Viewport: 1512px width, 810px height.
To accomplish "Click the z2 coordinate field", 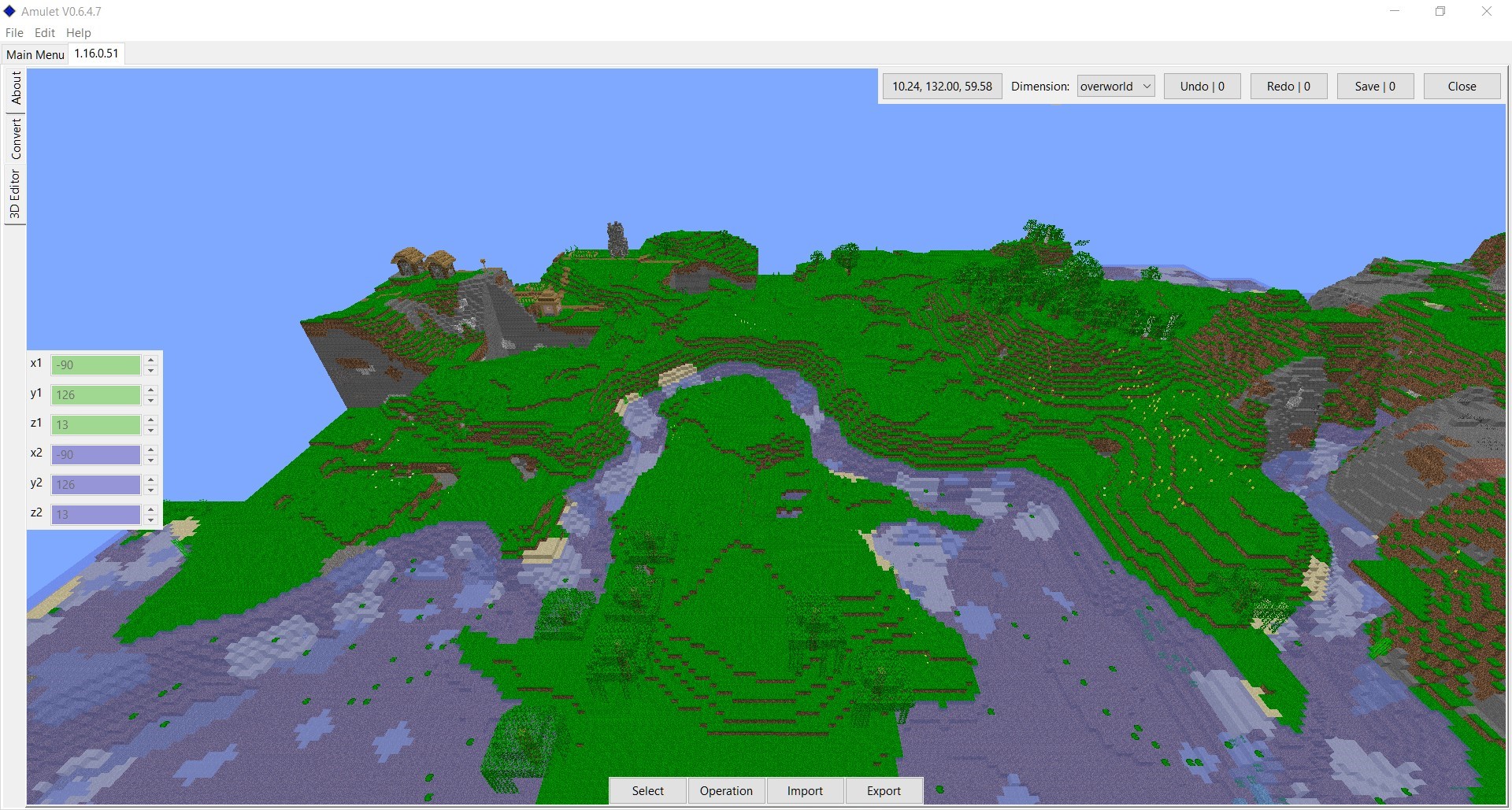I will (96, 514).
